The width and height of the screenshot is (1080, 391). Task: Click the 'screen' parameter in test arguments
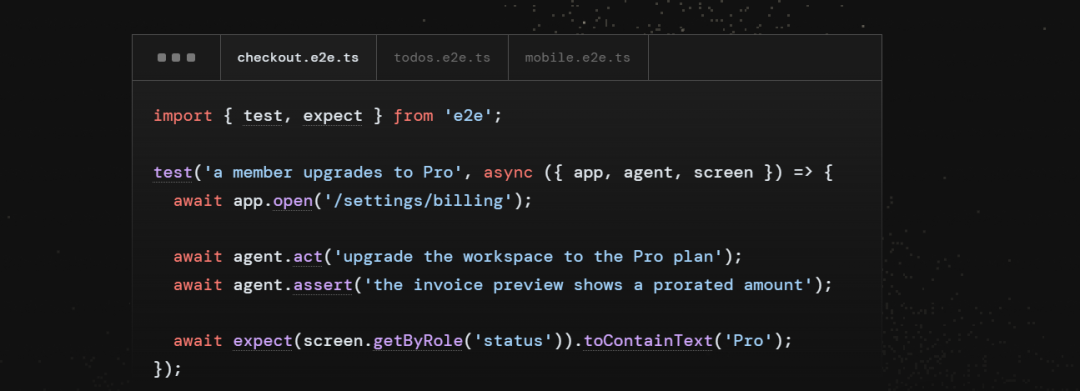tap(723, 172)
